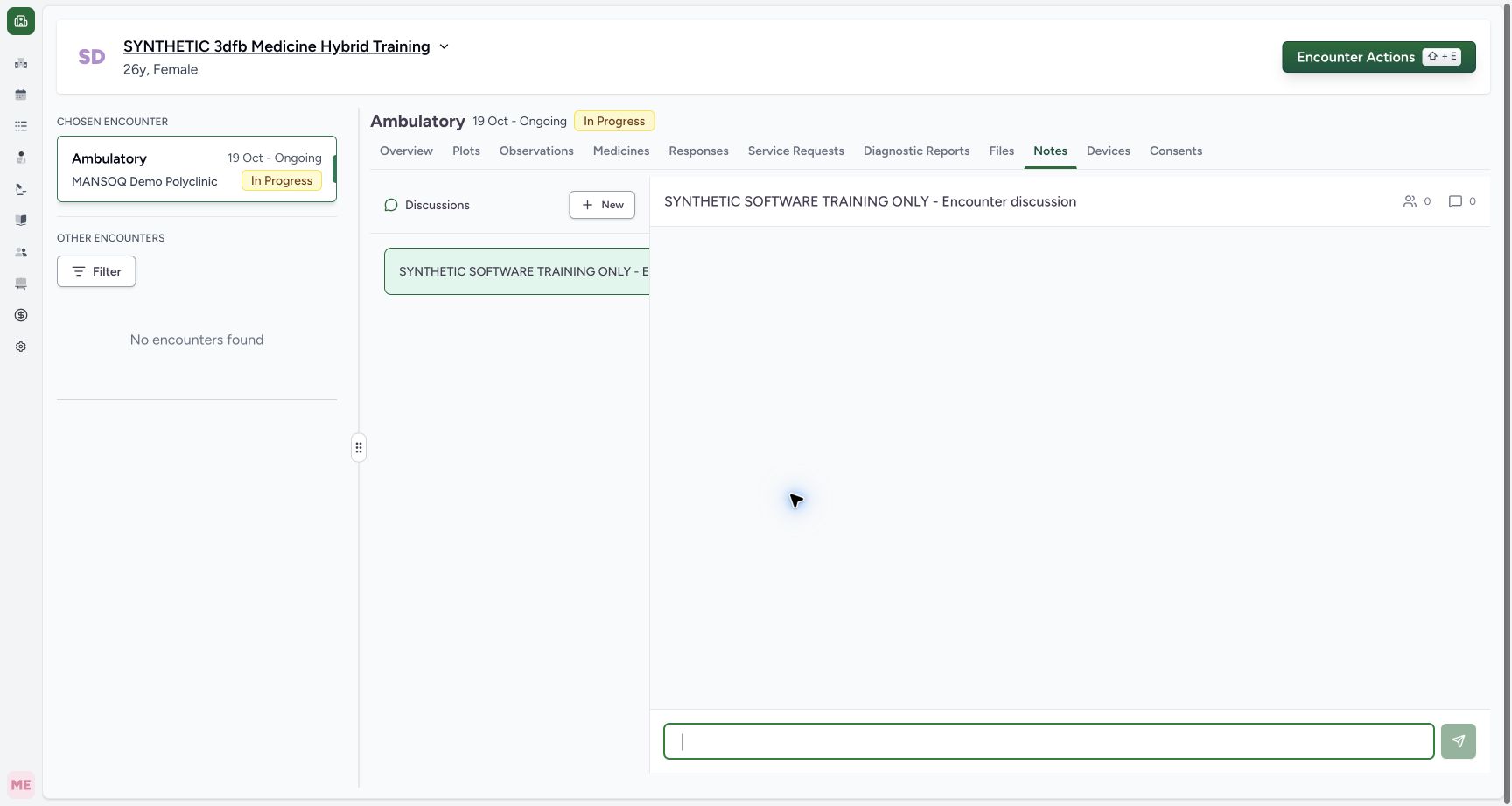Go to the Devices tab
This screenshot has height=806, width=1512.
pos(1109,151)
